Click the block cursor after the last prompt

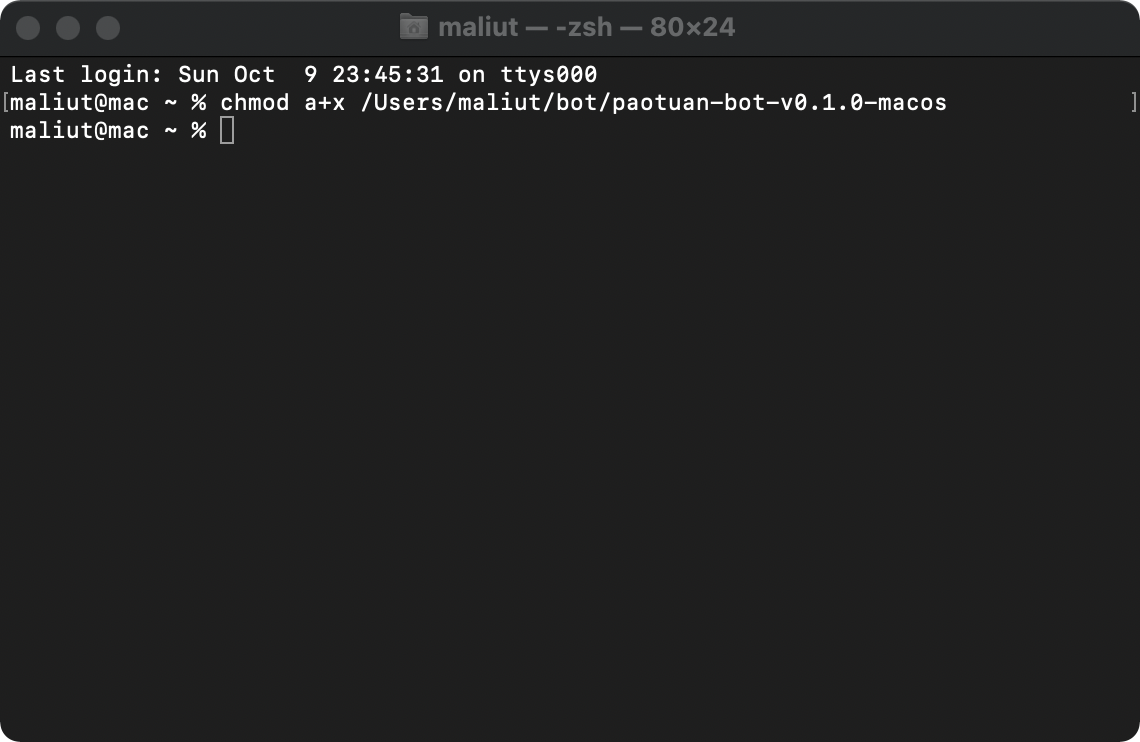227,131
